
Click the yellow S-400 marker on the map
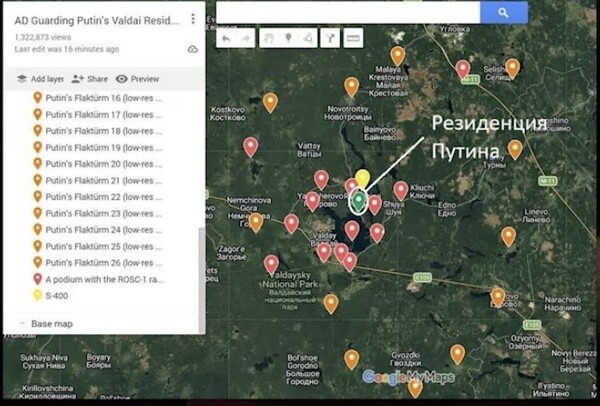click(362, 179)
